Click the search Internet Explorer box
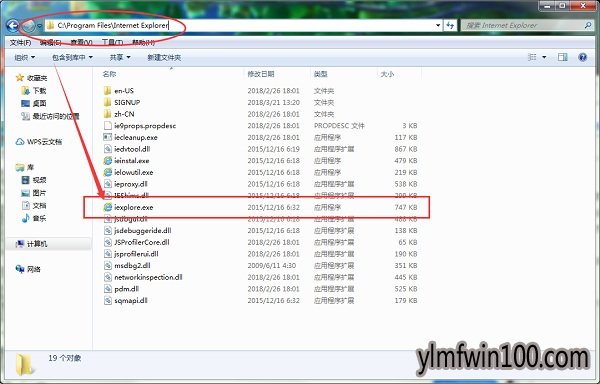600x384 pixels. pyautogui.click(x=528, y=26)
